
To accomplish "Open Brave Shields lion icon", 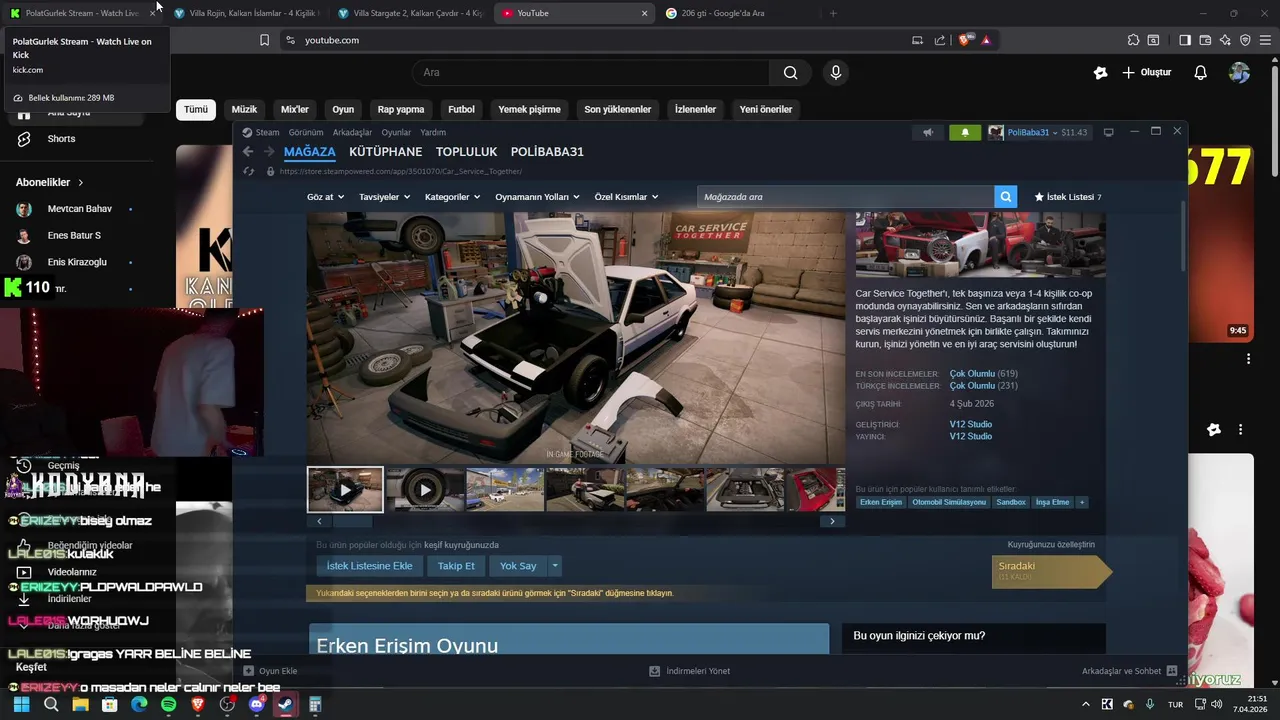I will (965, 40).
